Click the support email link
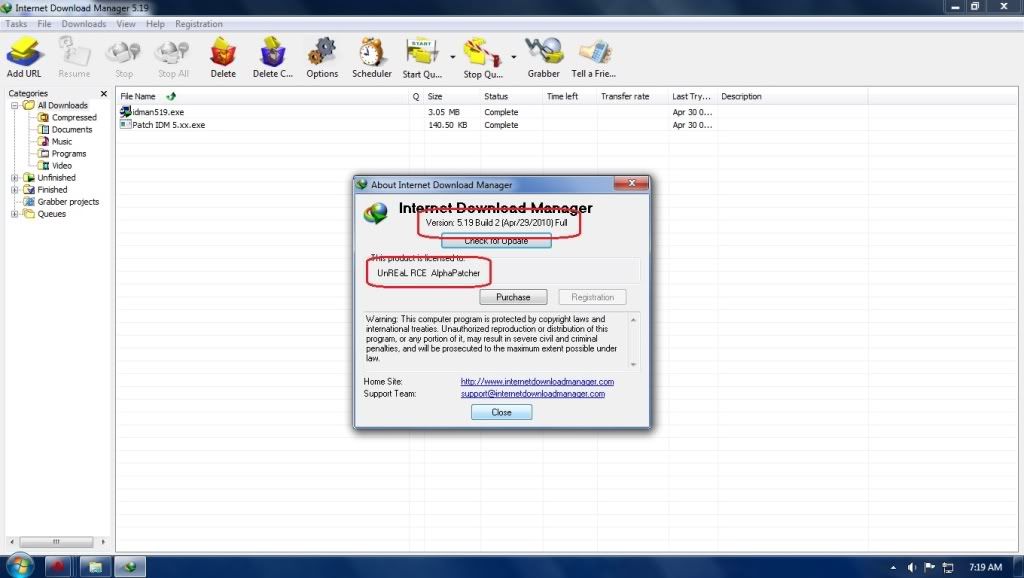 pos(533,394)
